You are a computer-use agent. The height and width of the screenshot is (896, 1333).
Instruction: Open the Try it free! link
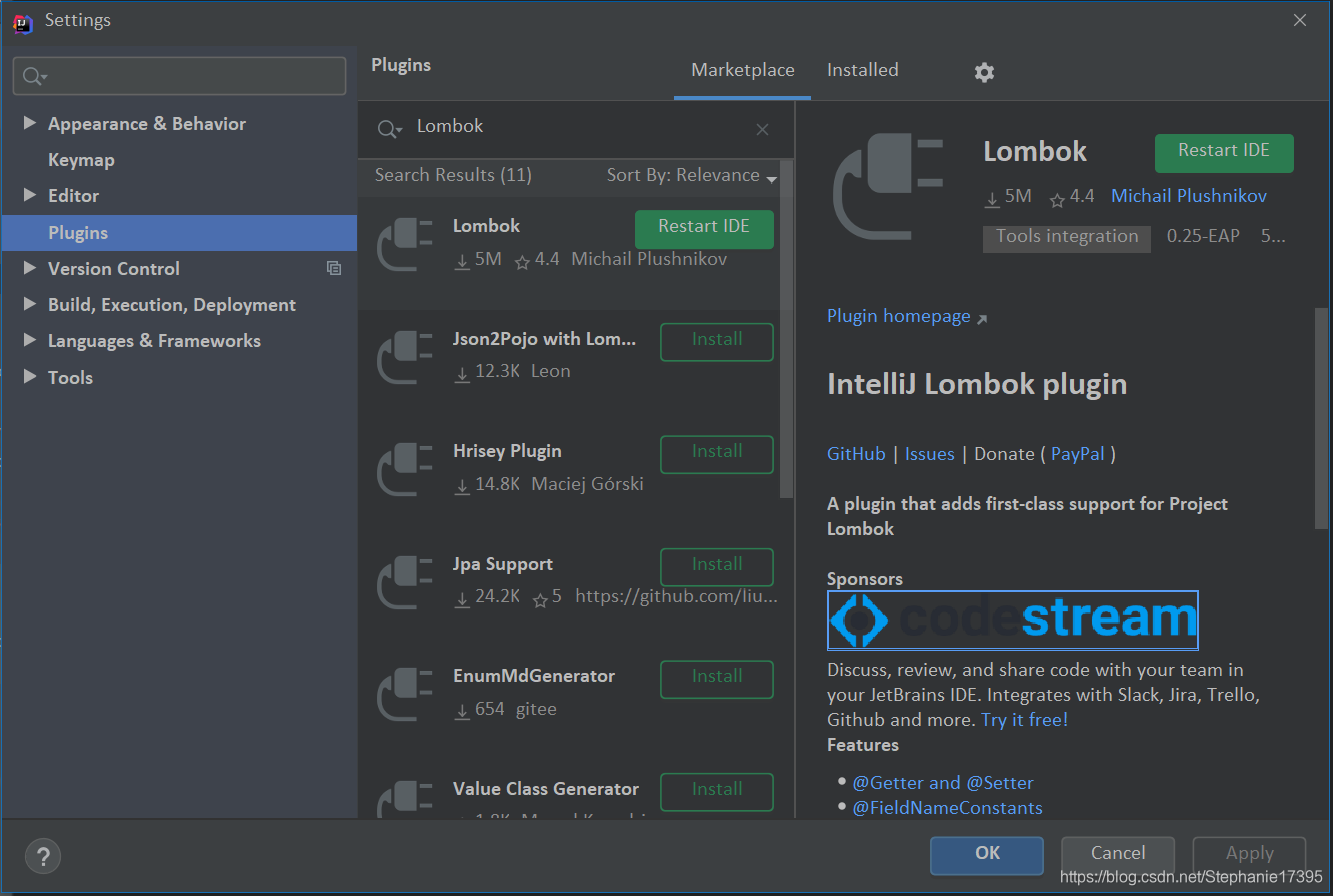(1025, 720)
